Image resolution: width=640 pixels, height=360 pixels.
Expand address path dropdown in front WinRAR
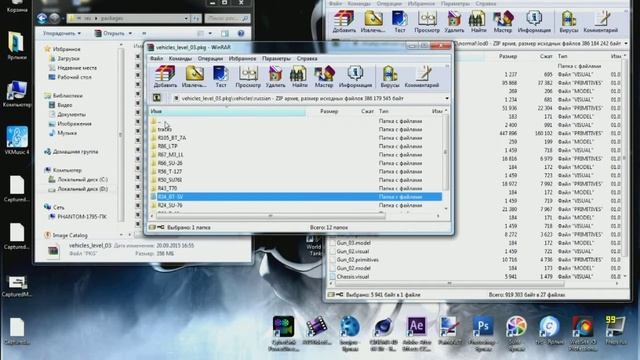point(447,98)
